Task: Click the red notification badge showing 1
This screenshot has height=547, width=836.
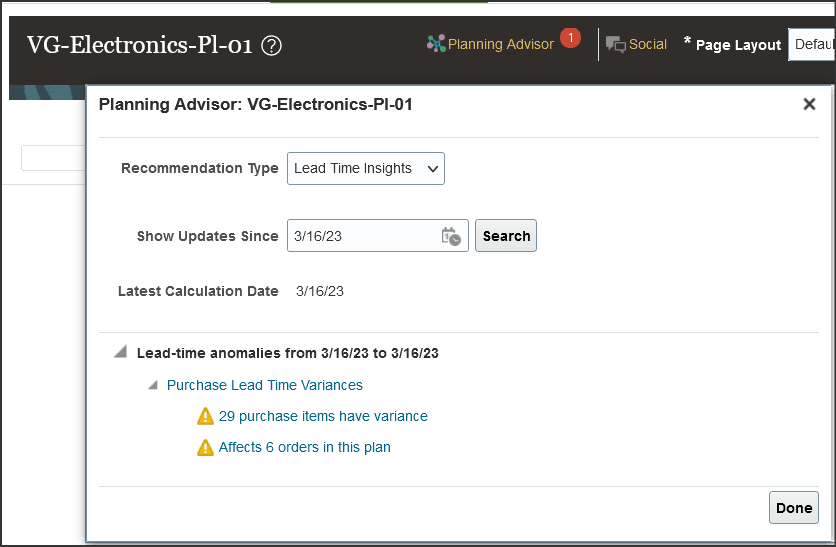Action: 570,38
